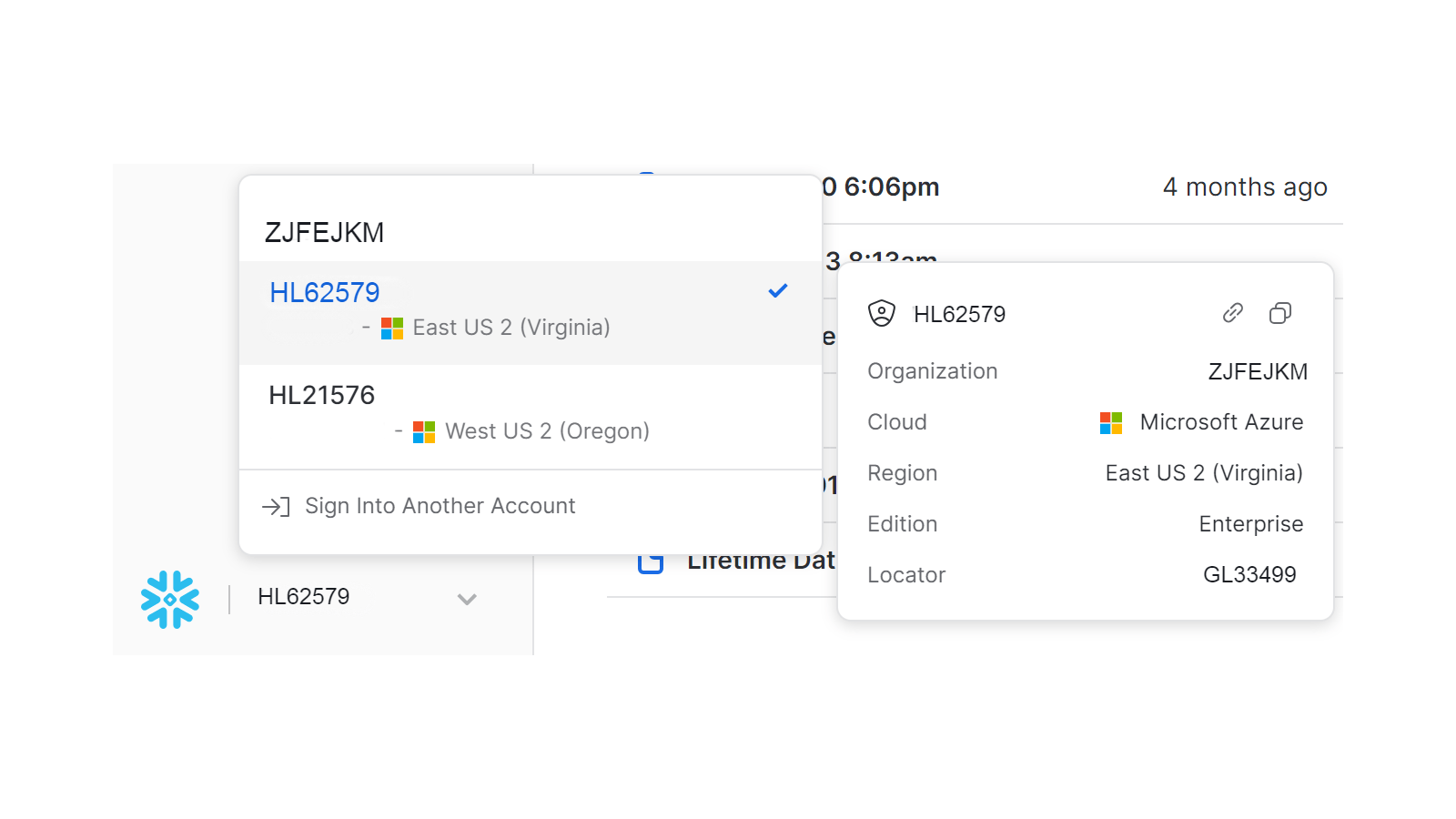Screen dimensions: 1456x819
Task: Copy account URL link icon
Action: tap(1233, 313)
